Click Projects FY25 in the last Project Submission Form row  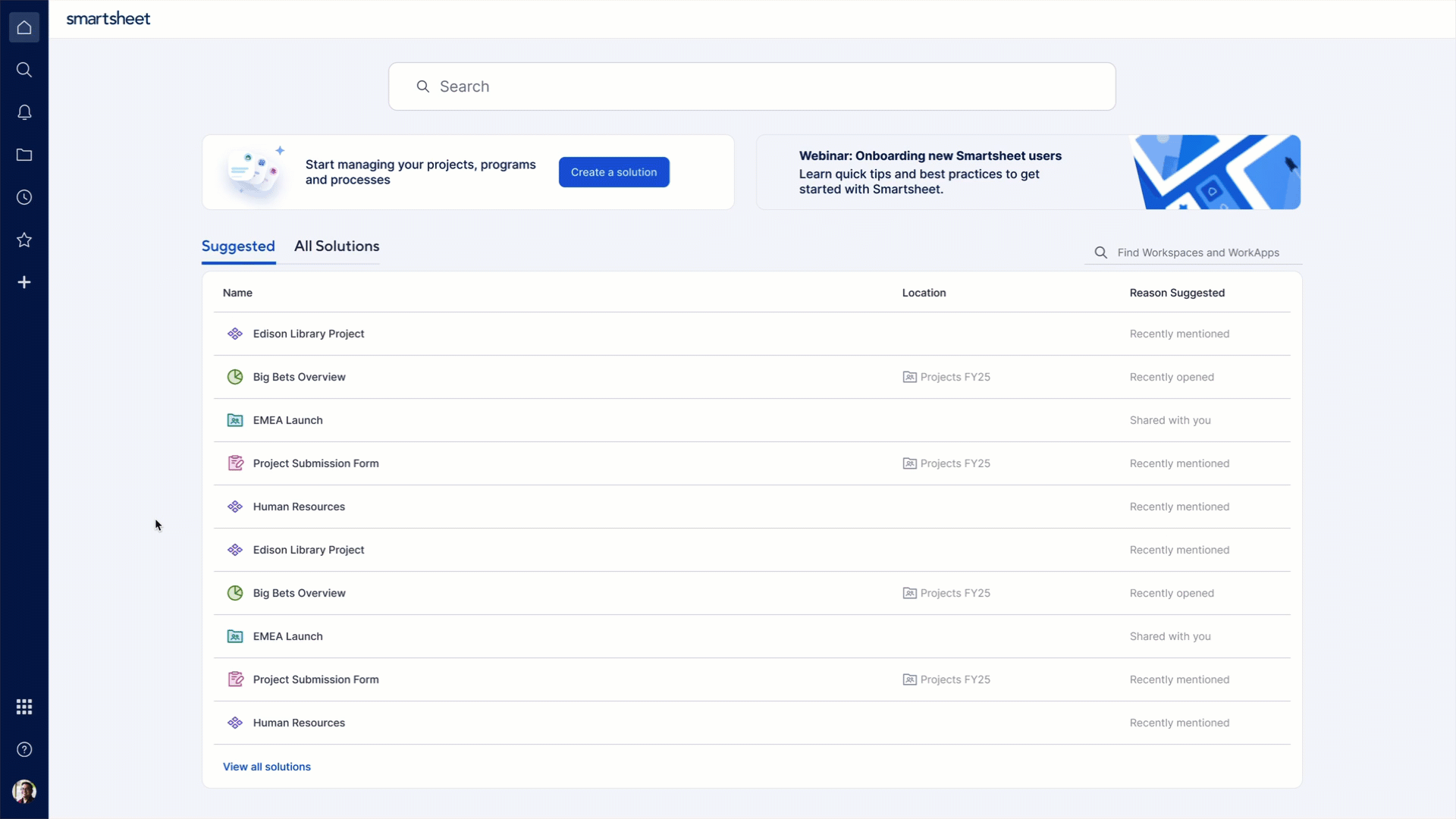pyautogui.click(x=955, y=679)
